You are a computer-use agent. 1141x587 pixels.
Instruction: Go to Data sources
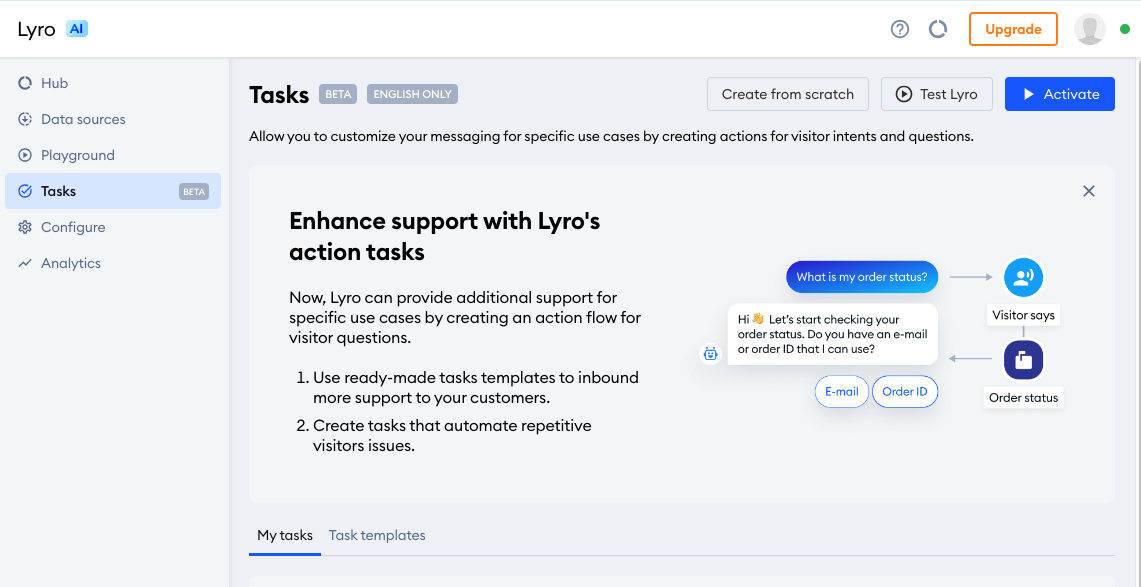tap(113, 119)
